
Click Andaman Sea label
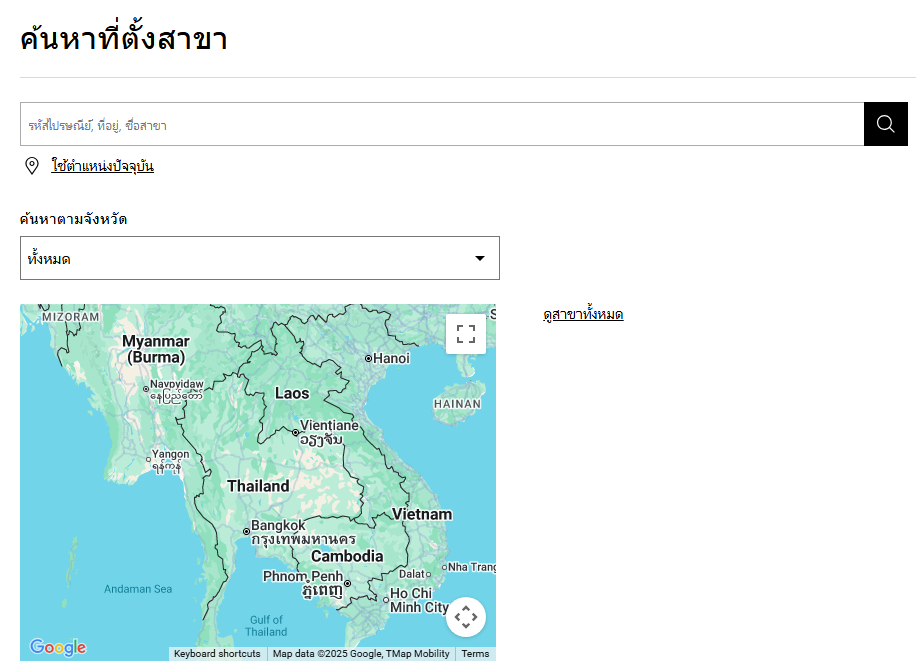pyautogui.click(x=138, y=589)
